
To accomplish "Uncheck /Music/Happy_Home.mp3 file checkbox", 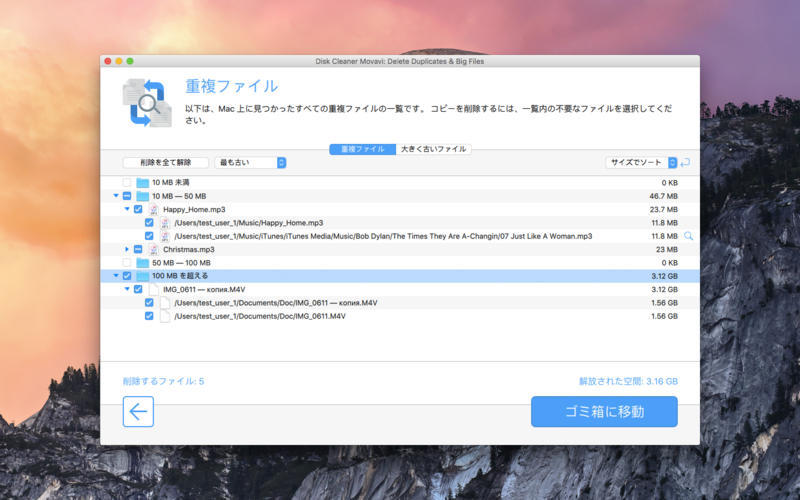I will [x=149, y=222].
